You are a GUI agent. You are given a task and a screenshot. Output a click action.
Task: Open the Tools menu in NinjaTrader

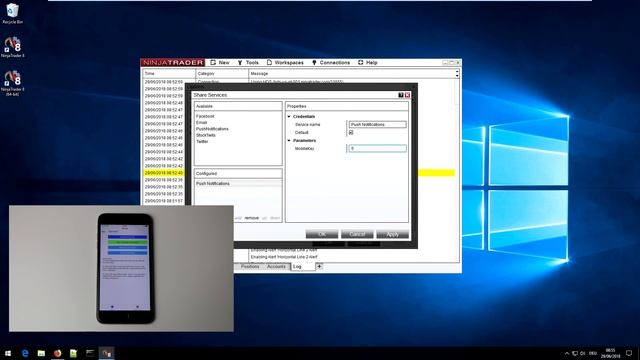[x=248, y=62]
